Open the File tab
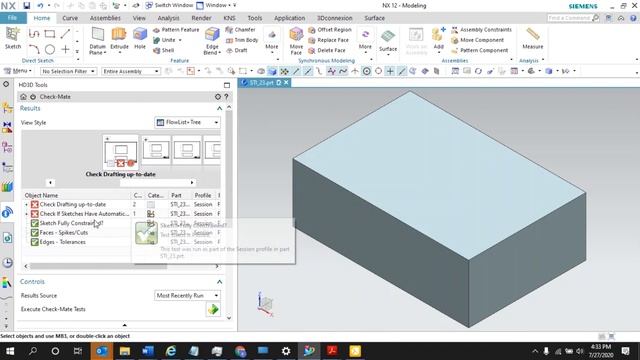The image size is (640, 360). point(13,18)
